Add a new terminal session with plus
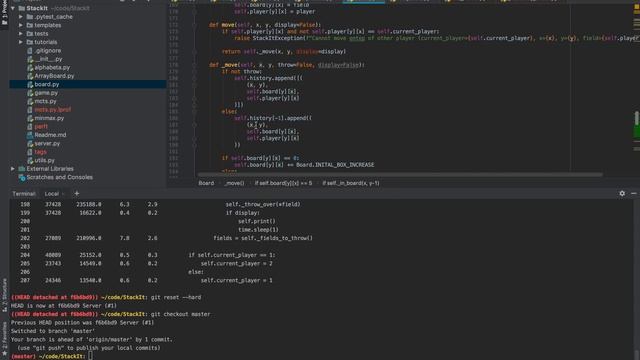The image size is (640, 360). (77, 193)
